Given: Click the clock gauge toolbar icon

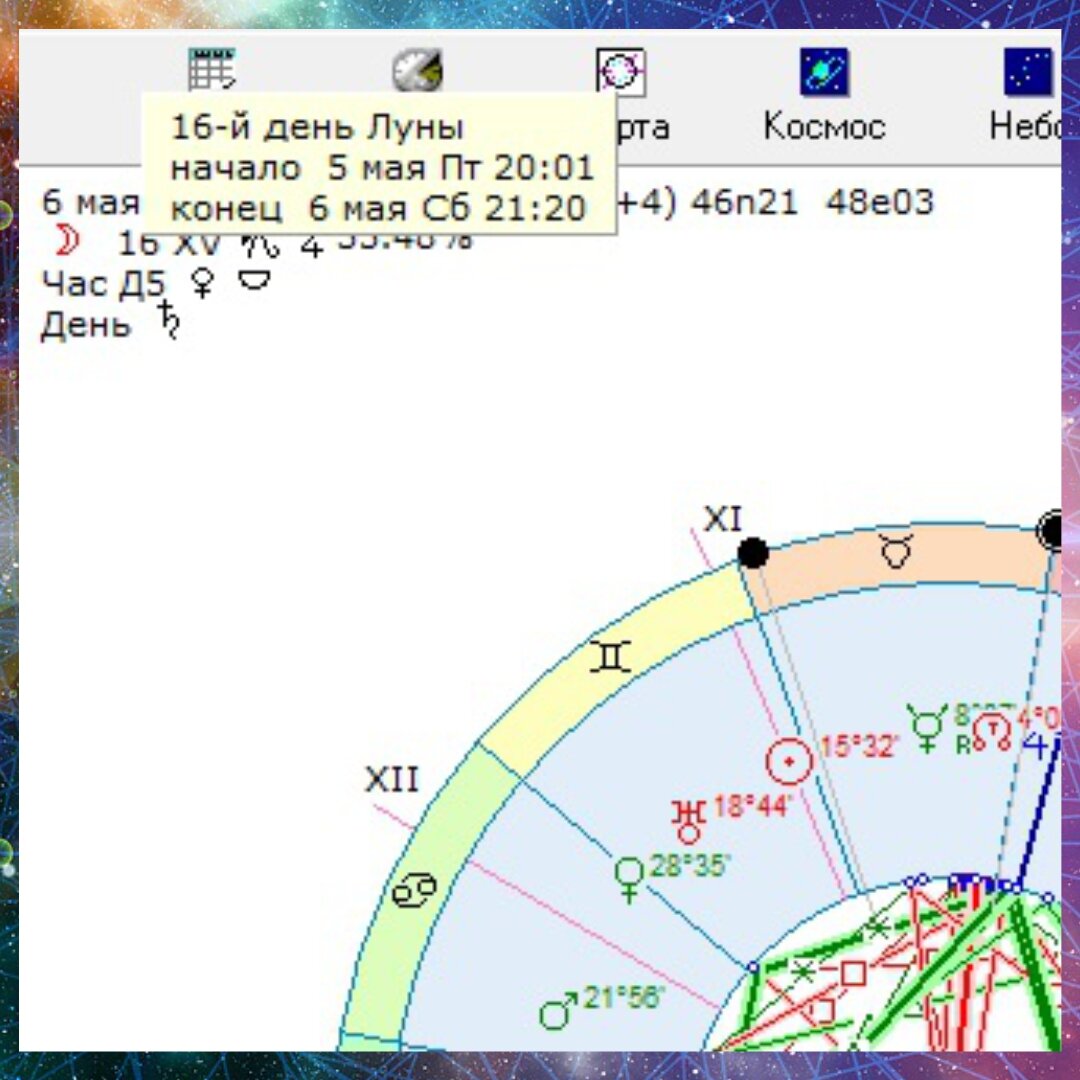Looking at the screenshot, I should [417, 70].
